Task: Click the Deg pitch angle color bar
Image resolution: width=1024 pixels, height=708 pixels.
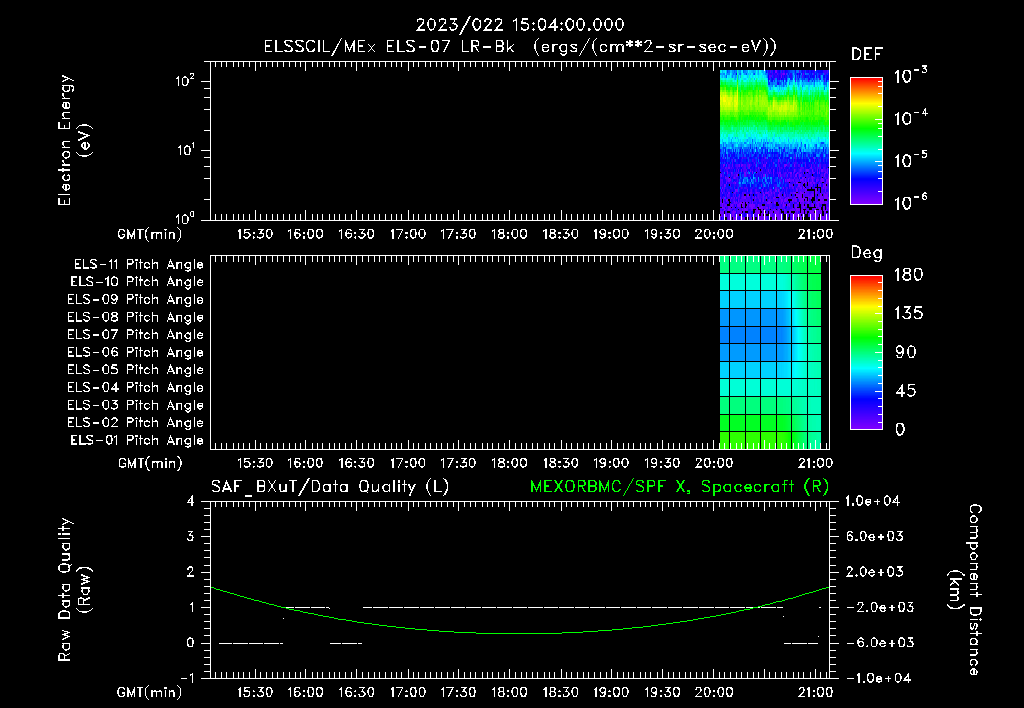Action: click(866, 352)
